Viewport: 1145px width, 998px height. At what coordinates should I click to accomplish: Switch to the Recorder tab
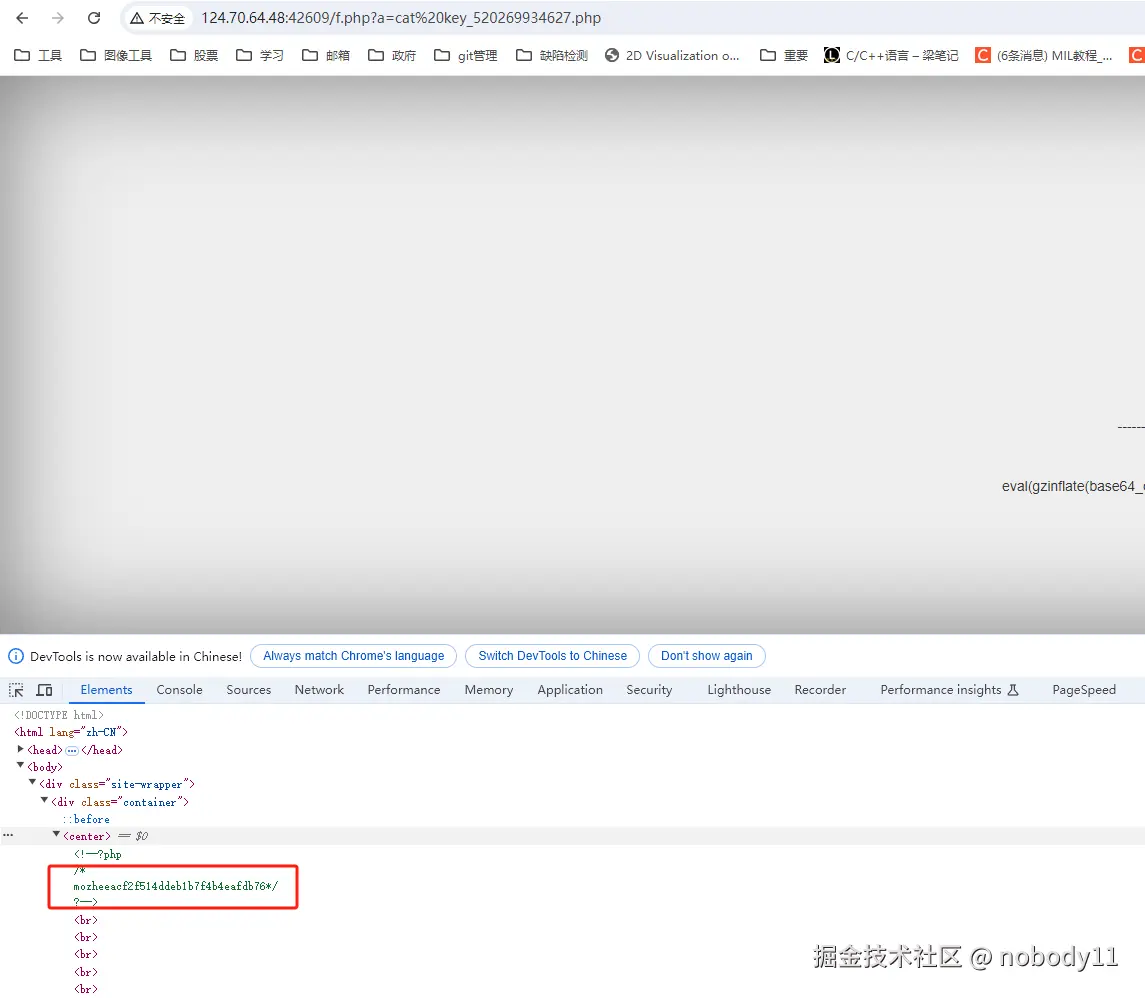[x=820, y=690]
